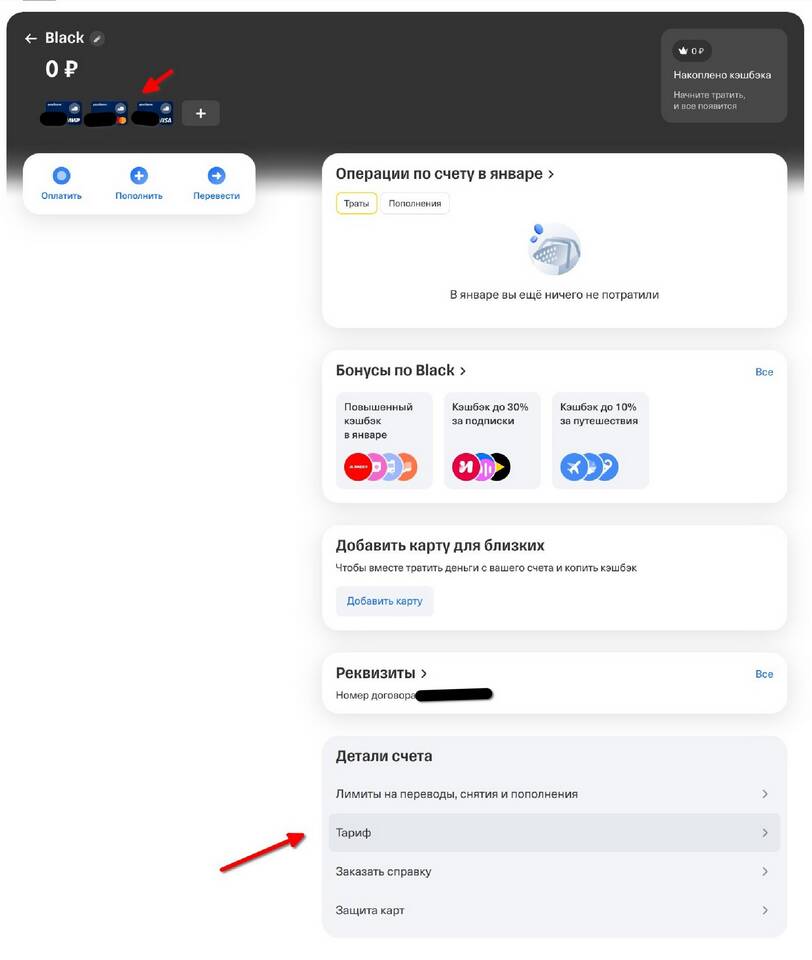Open the Тариф row
This screenshot has height=960, width=812.
coord(554,833)
